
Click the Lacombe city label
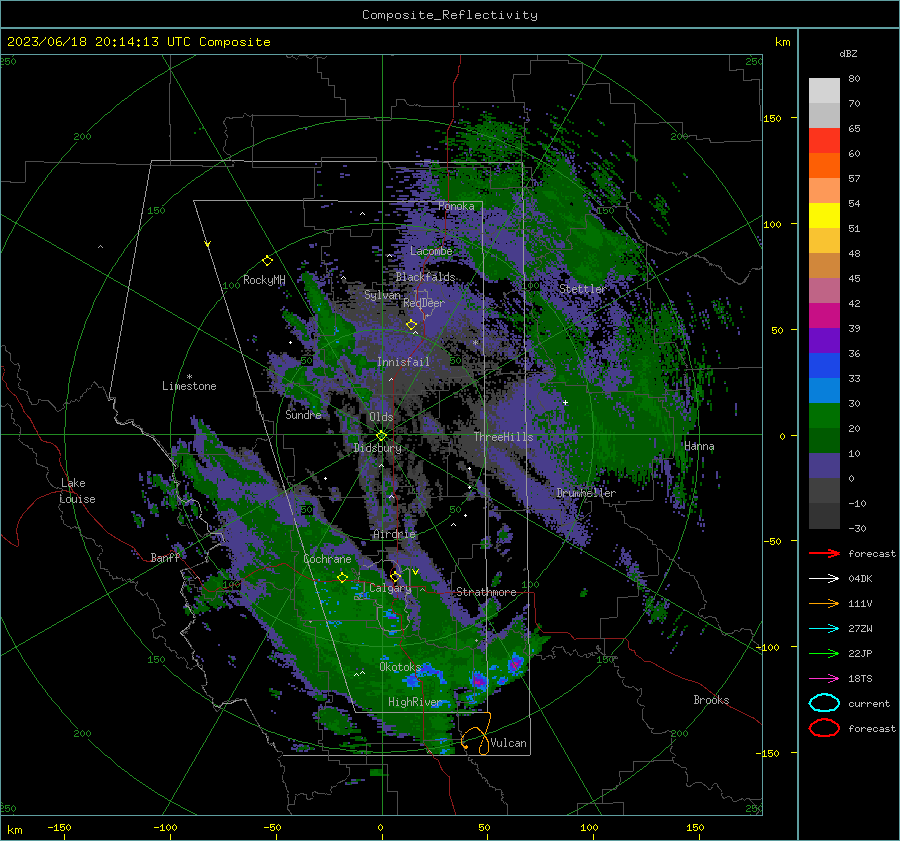(x=431, y=251)
